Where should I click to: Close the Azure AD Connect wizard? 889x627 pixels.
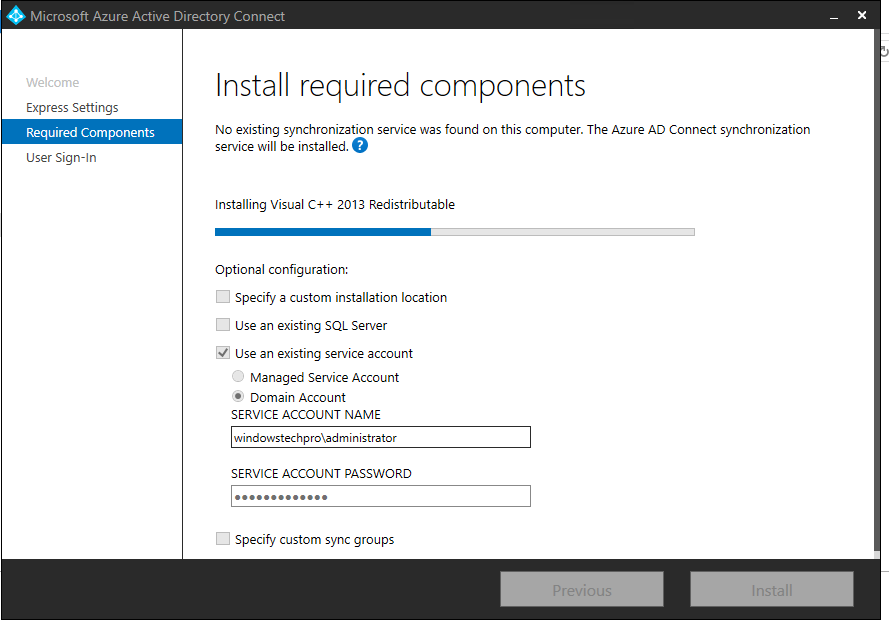pyautogui.click(x=862, y=15)
